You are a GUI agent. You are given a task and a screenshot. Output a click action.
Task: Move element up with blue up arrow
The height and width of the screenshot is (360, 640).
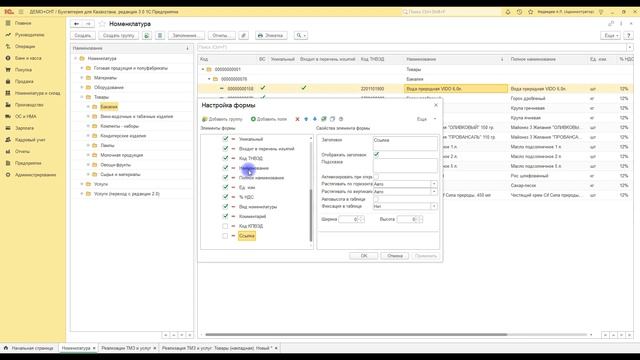coord(306,119)
